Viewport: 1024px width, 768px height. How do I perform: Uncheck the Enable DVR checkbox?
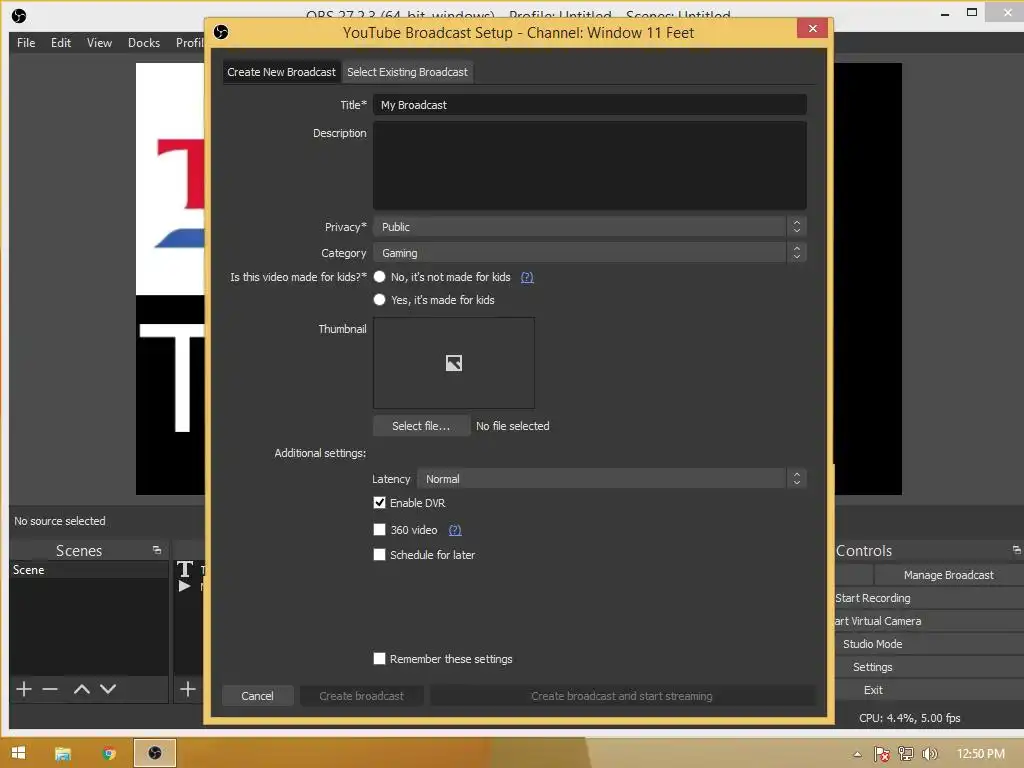coord(379,503)
